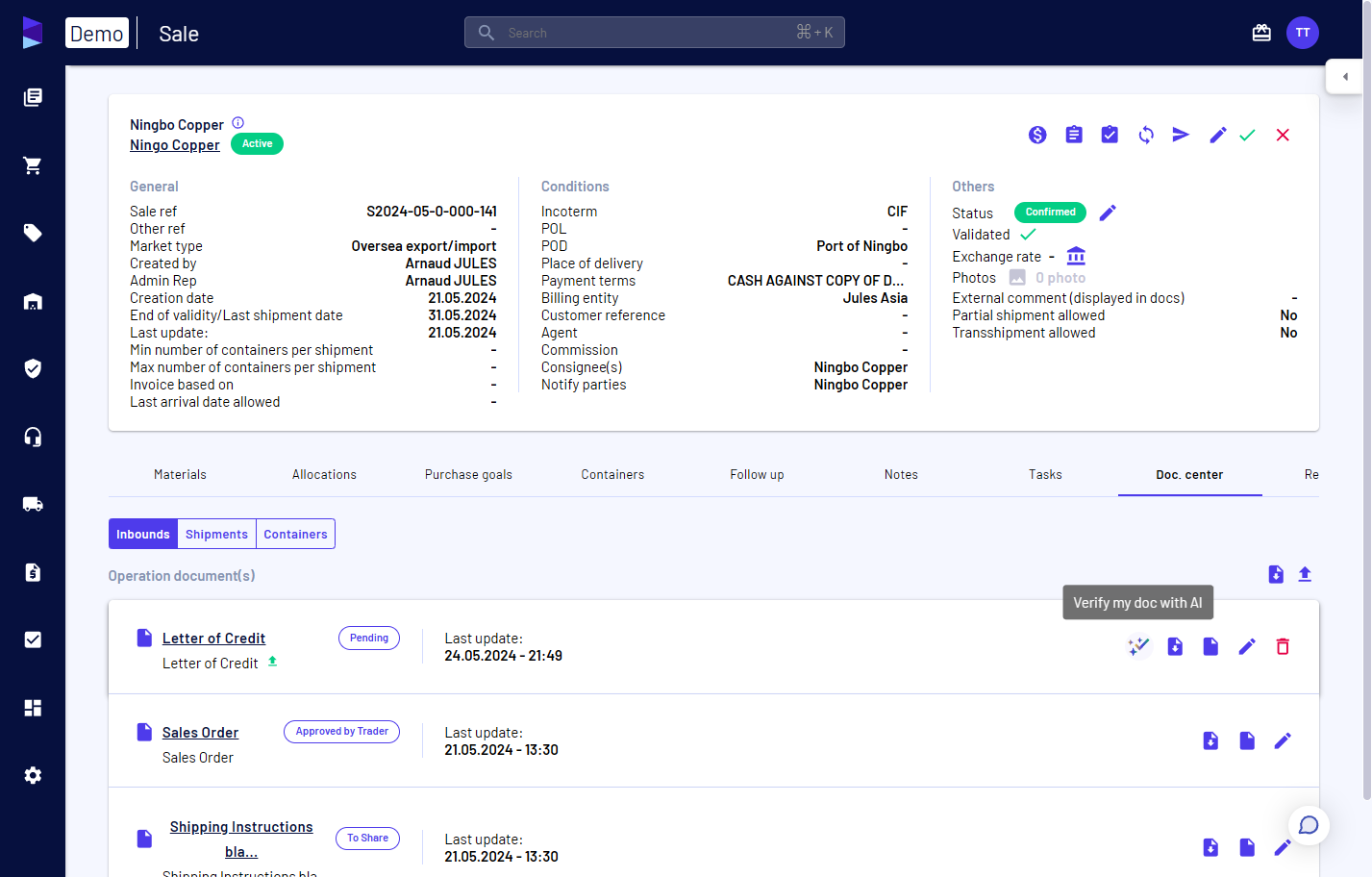Click the green checkmark on sale card

(x=1247, y=135)
